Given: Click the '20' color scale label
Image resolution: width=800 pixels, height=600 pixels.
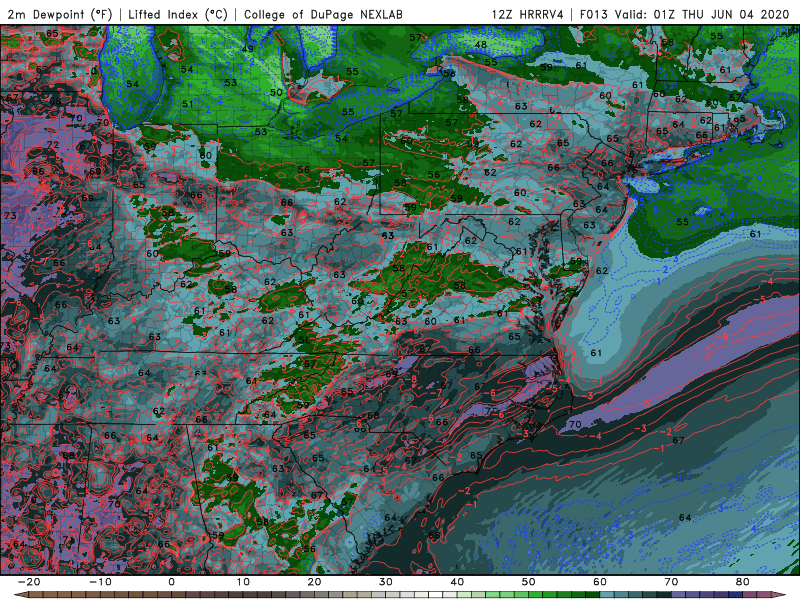Looking at the screenshot, I should 314,582.
